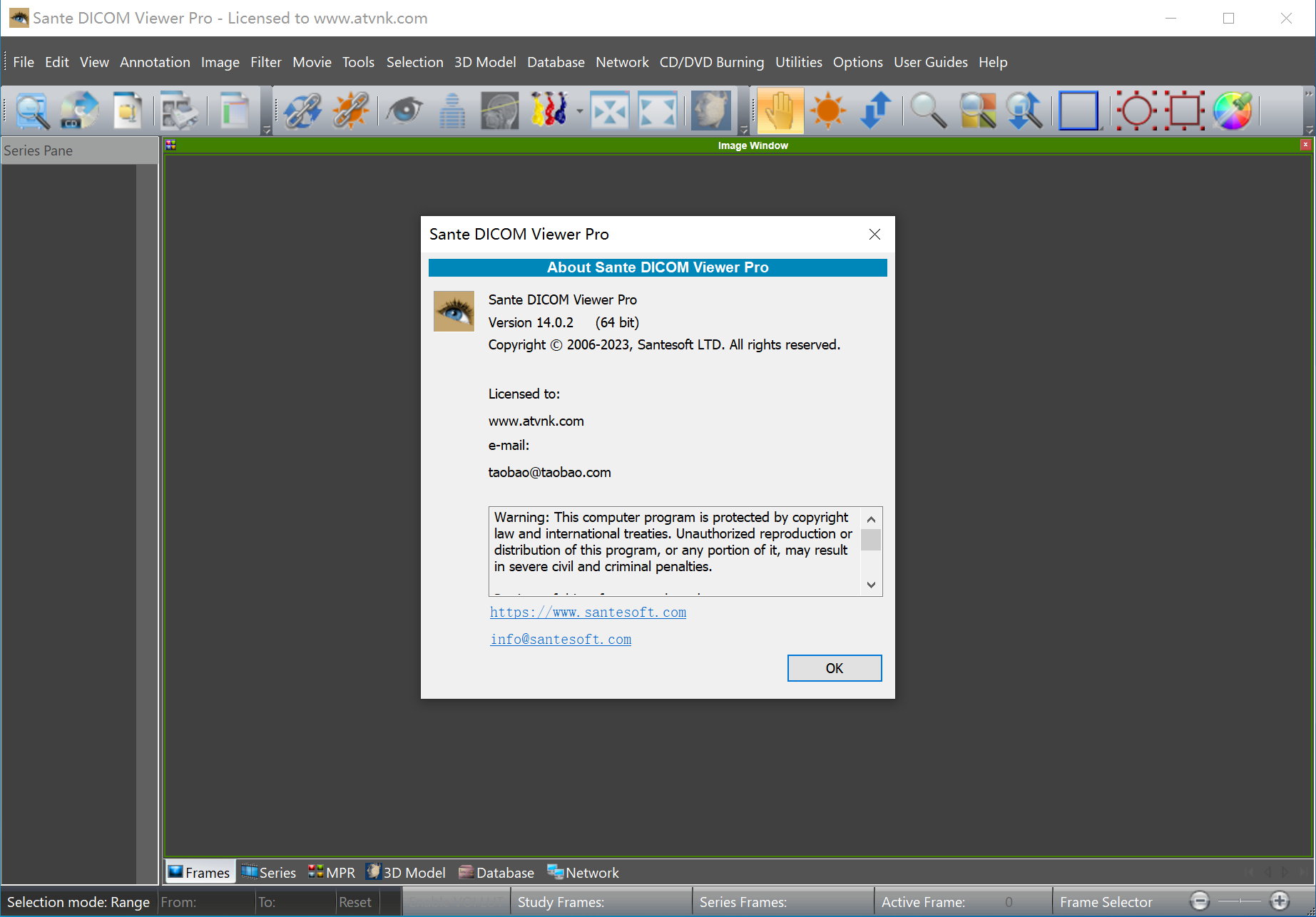This screenshot has width=1316, height=917.
Task: Click the www.atvnk.com licensed-to text
Action: (x=536, y=421)
